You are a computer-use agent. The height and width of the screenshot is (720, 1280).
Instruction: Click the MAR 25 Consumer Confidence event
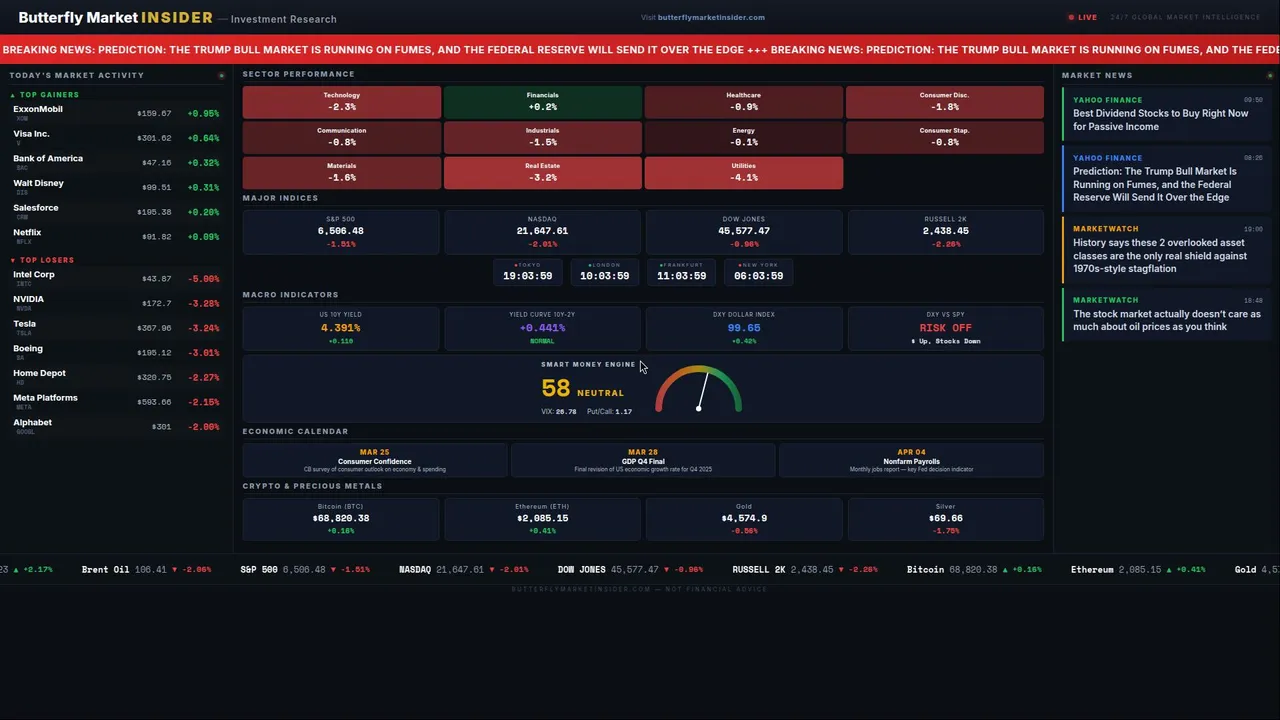pos(375,461)
